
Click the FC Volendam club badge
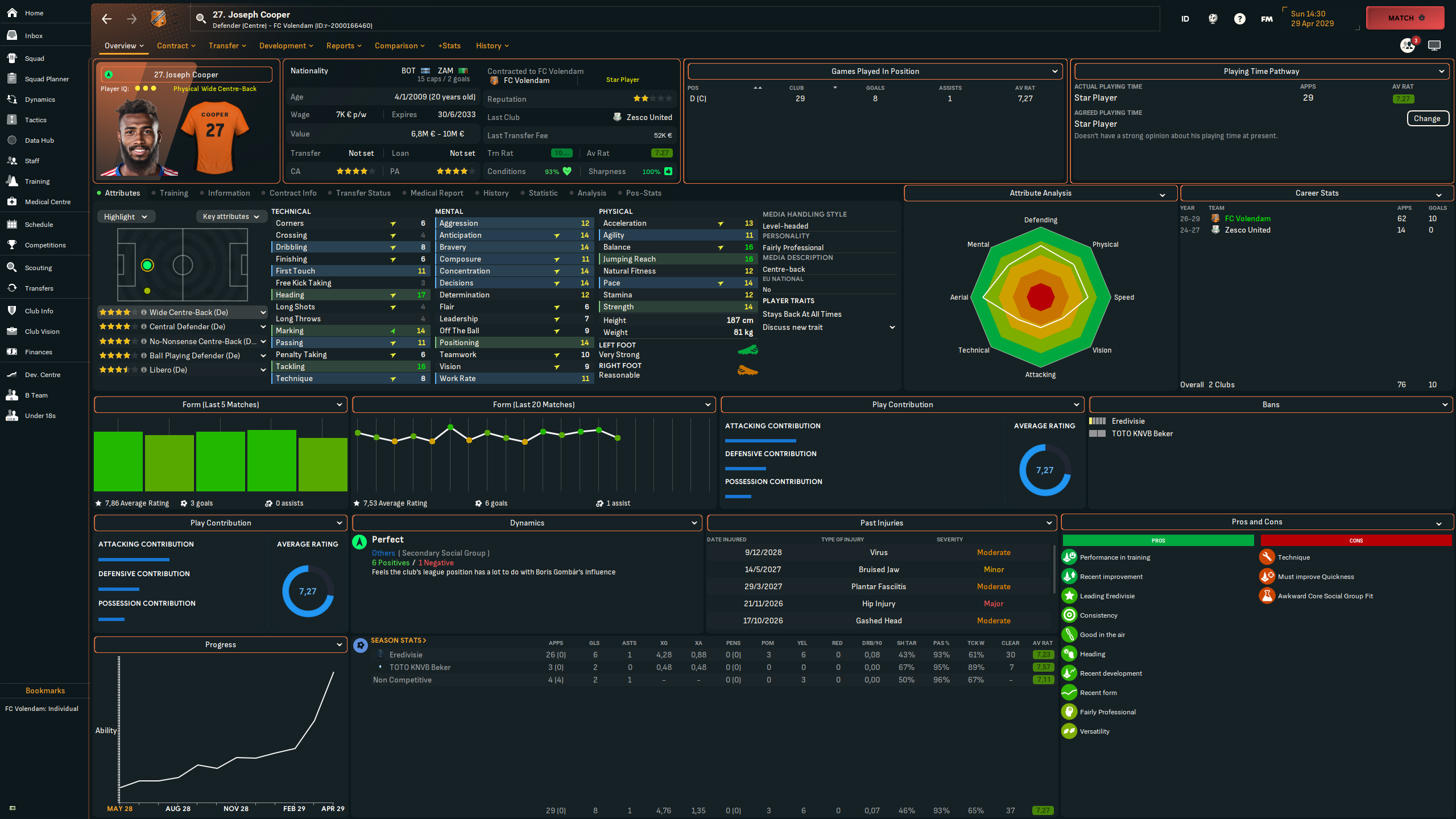pyautogui.click(x=158, y=19)
